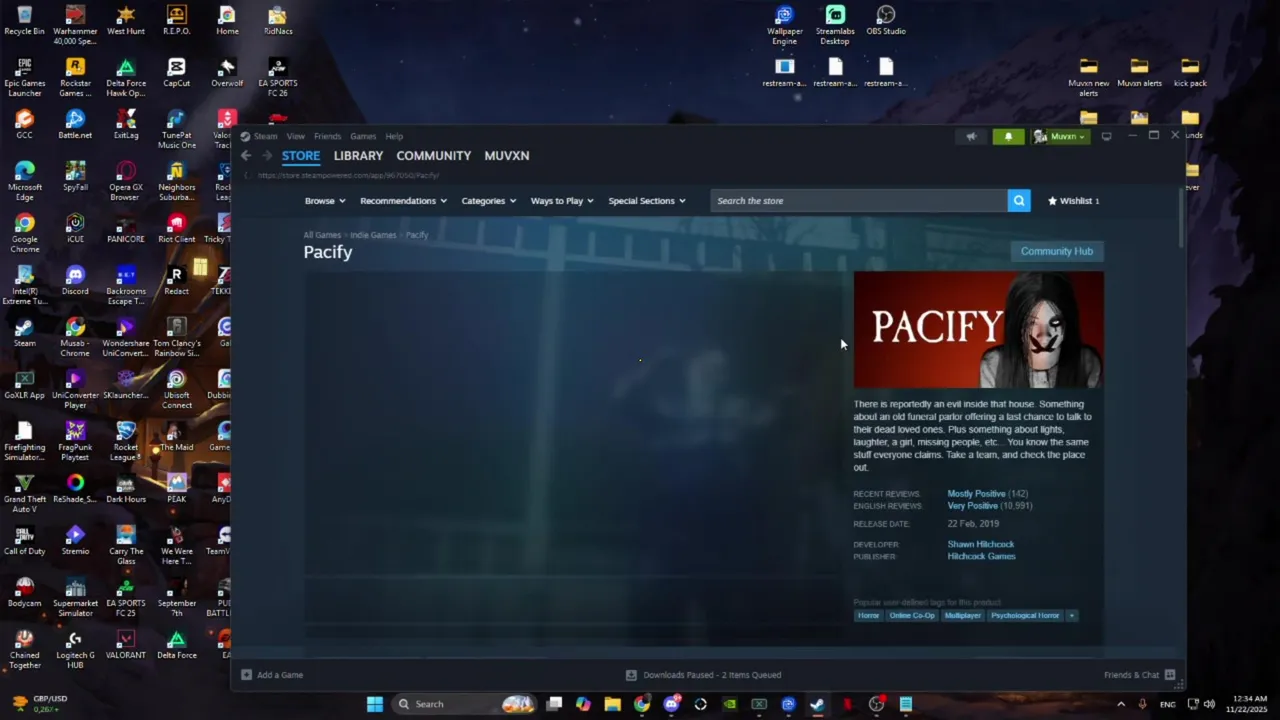Screen dimensions: 1280x720
Task: Open the Games menu in Steam
Action: (x=363, y=136)
